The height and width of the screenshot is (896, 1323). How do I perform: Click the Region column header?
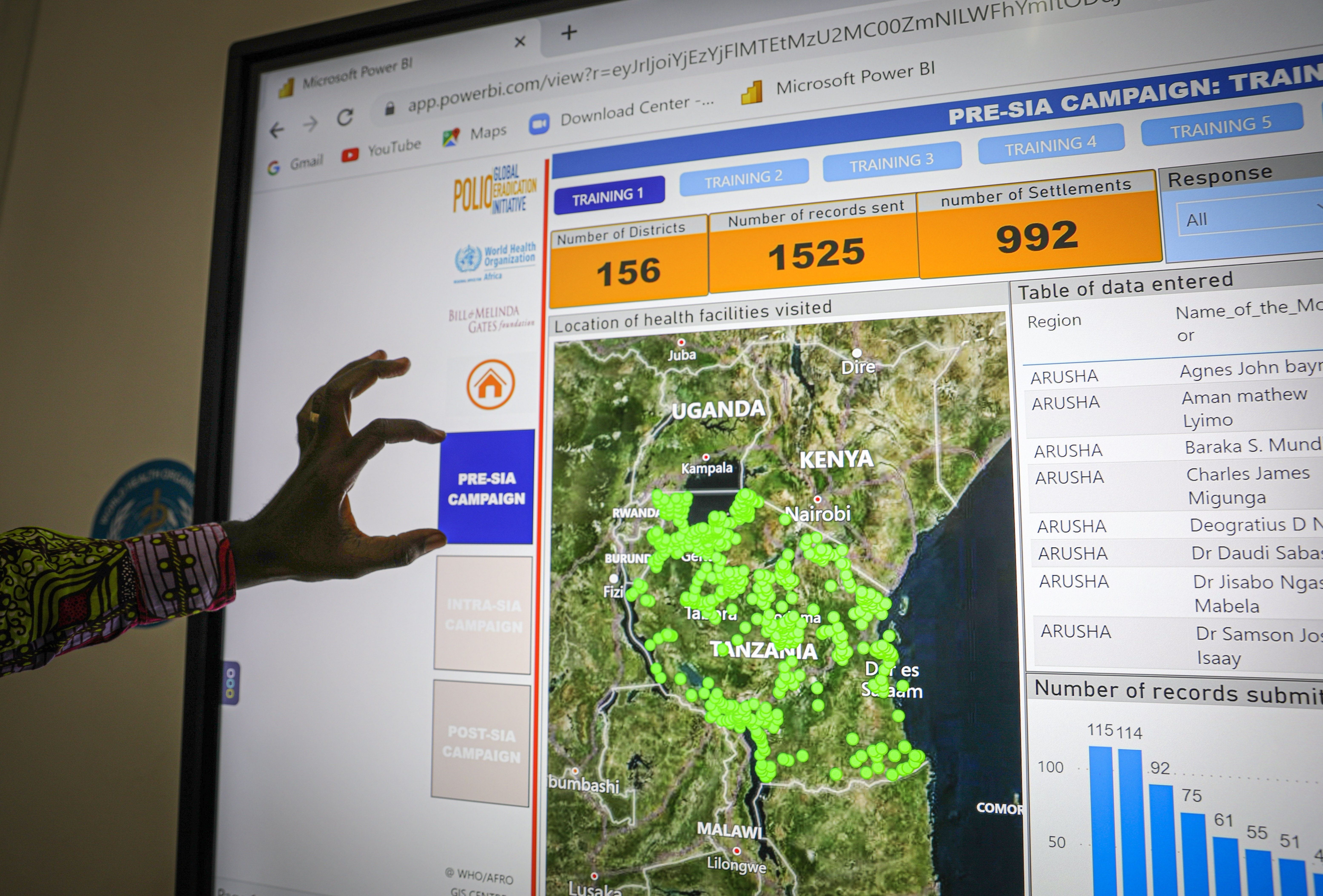pos(1054,321)
